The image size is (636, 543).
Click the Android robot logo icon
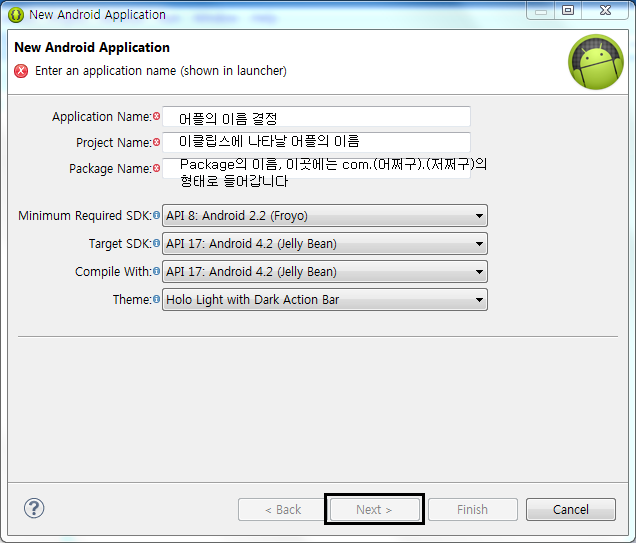(x=596, y=62)
